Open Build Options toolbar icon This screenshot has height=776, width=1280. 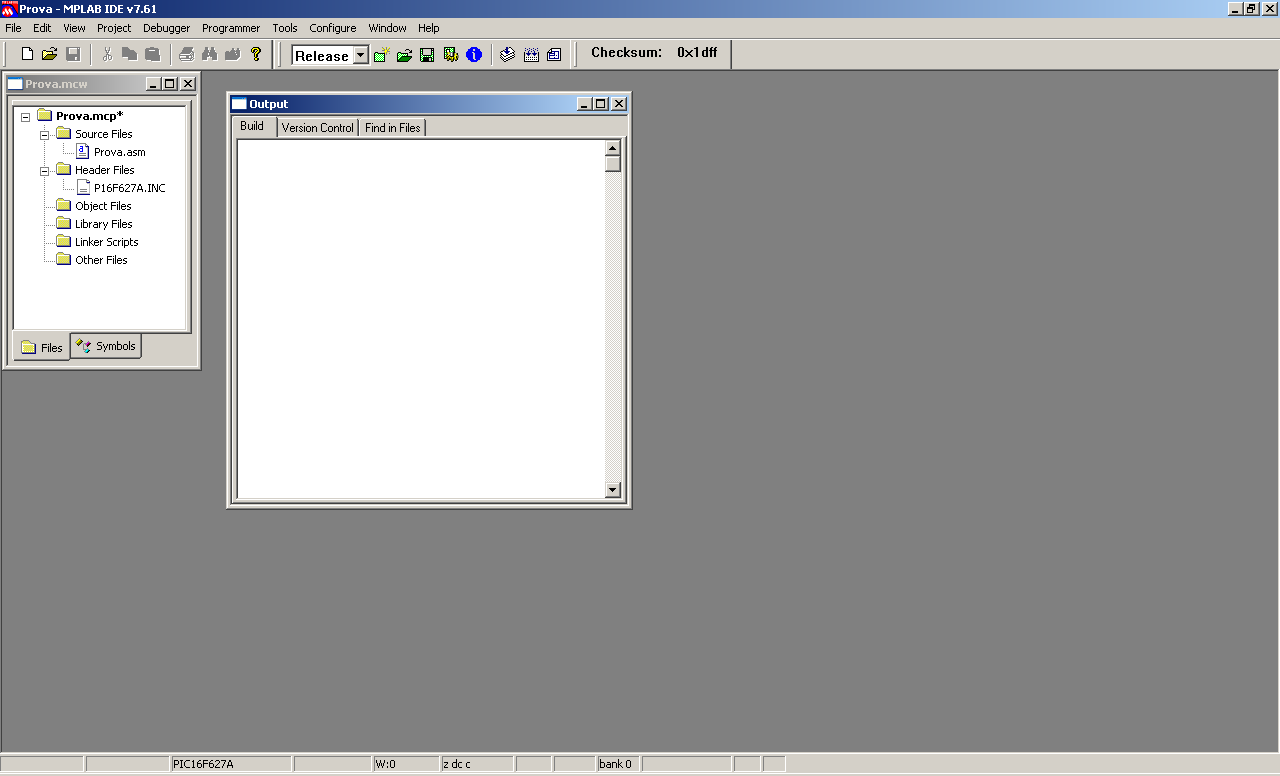point(450,55)
